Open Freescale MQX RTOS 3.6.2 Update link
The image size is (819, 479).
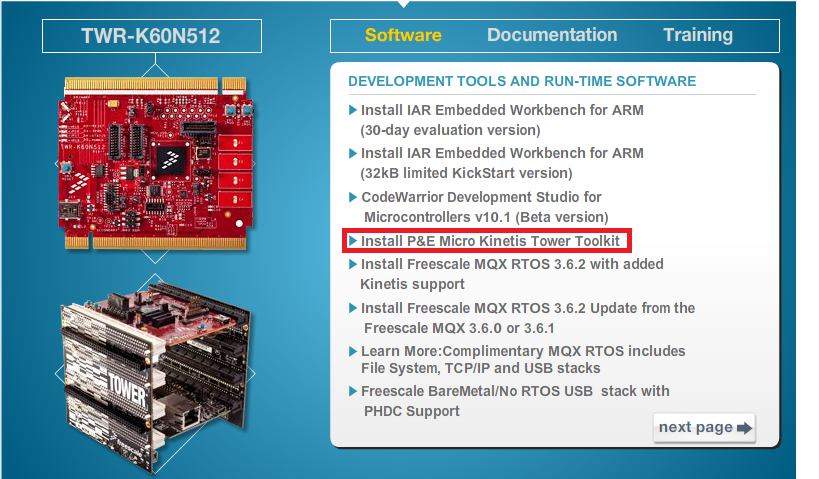click(x=528, y=318)
